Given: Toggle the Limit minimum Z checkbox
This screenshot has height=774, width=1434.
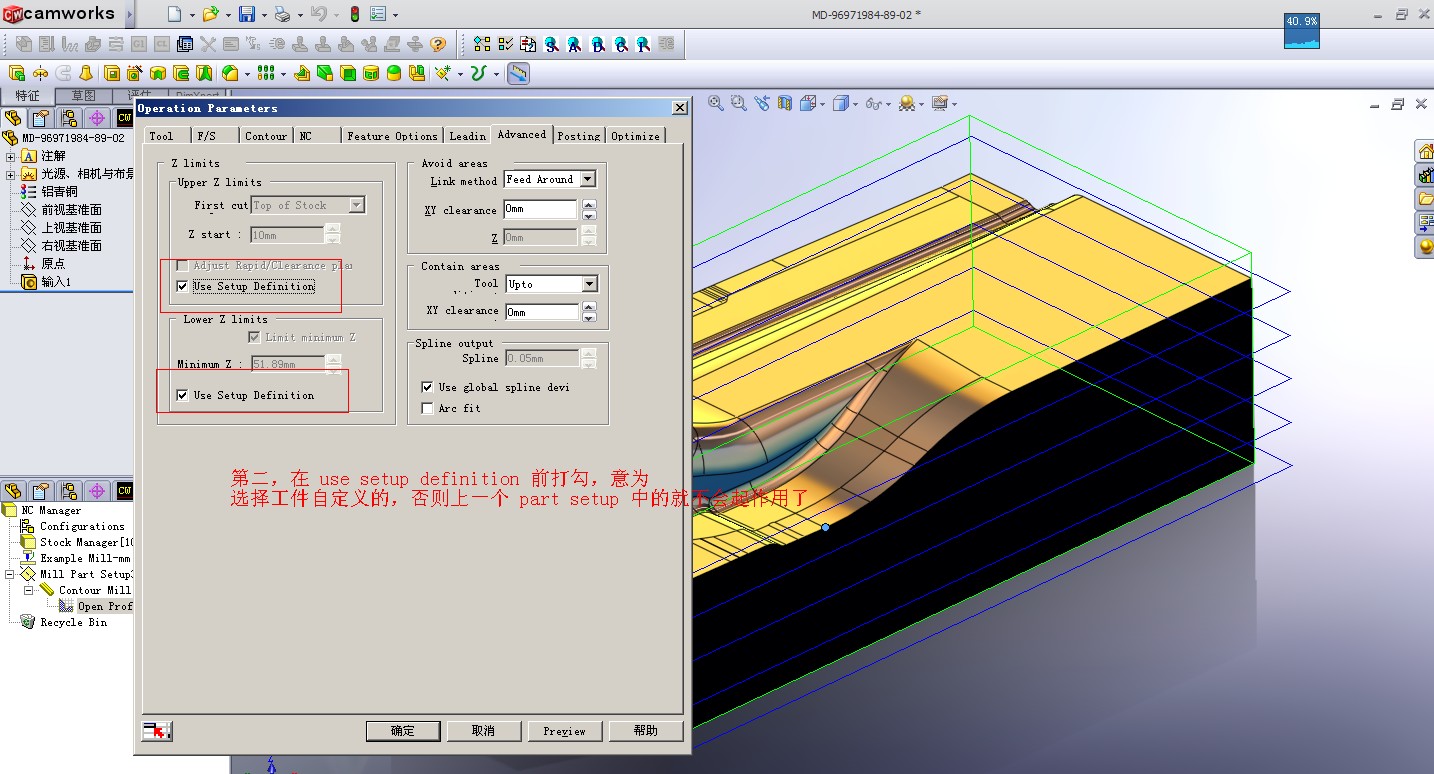Looking at the screenshot, I should pos(254,337).
